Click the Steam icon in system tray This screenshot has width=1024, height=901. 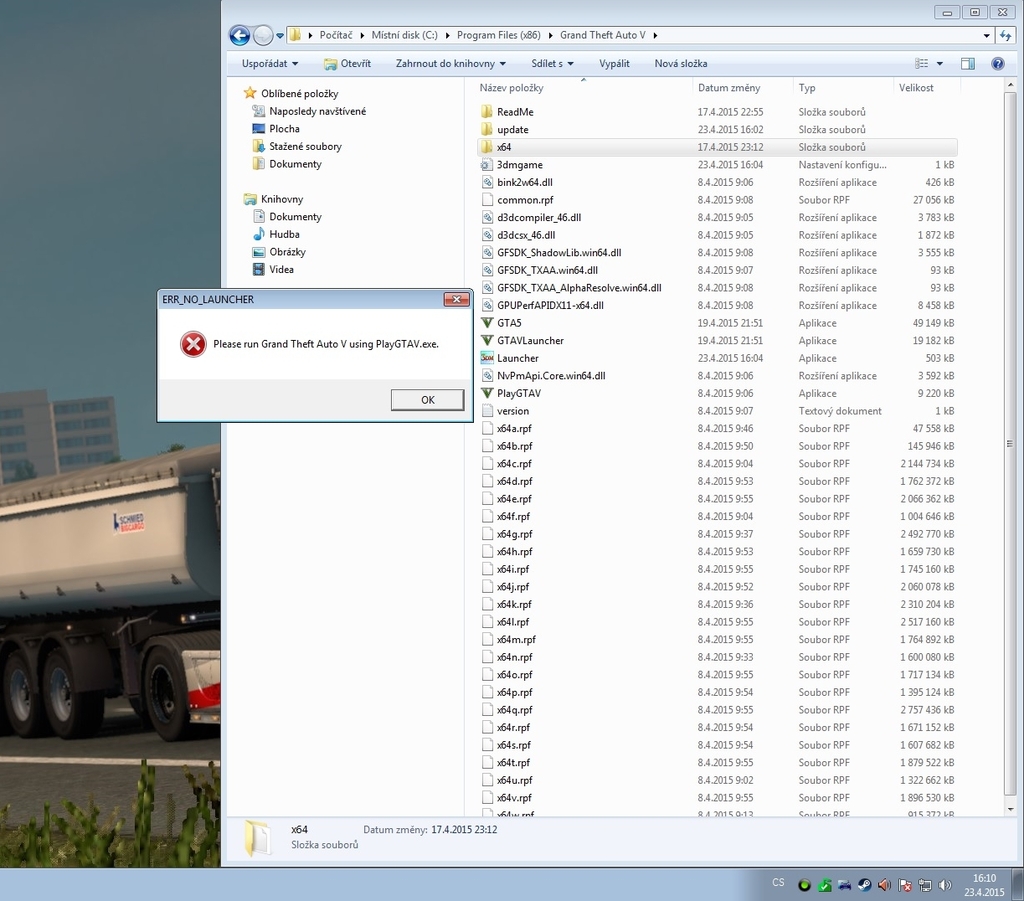tap(865, 885)
